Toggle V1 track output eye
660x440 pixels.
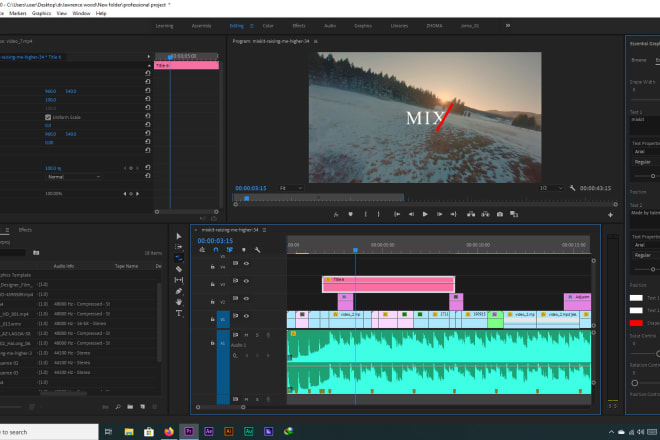[x=246, y=316]
